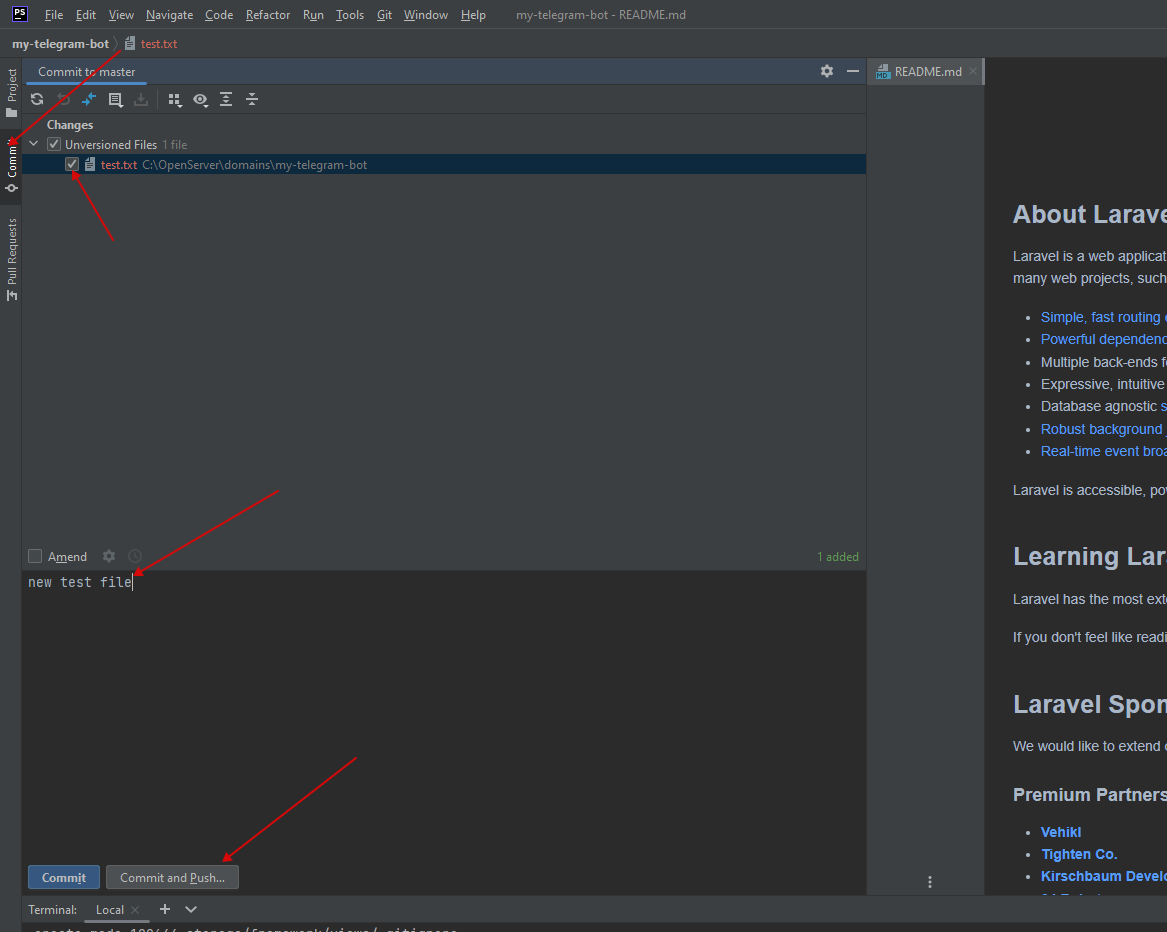1167x932 pixels.
Task: Click the Refresh changes icon
Action: (x=36, y=99)
